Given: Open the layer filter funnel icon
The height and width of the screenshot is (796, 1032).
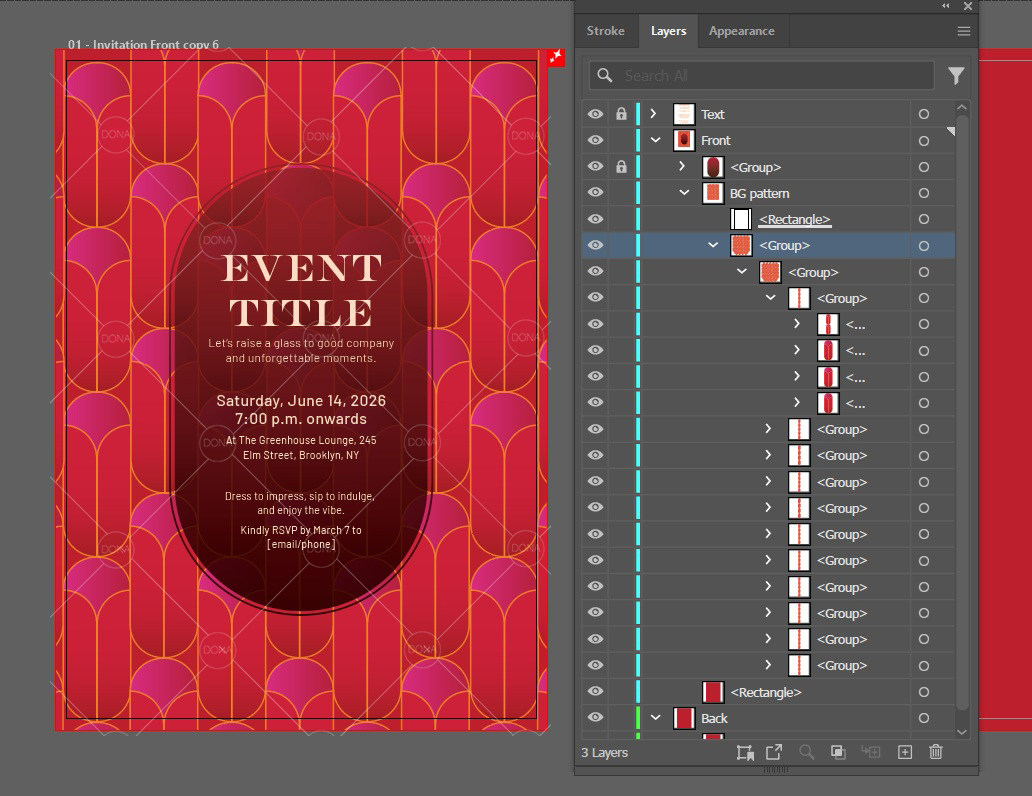Looking at the screenshot, I should coord(956,76).
